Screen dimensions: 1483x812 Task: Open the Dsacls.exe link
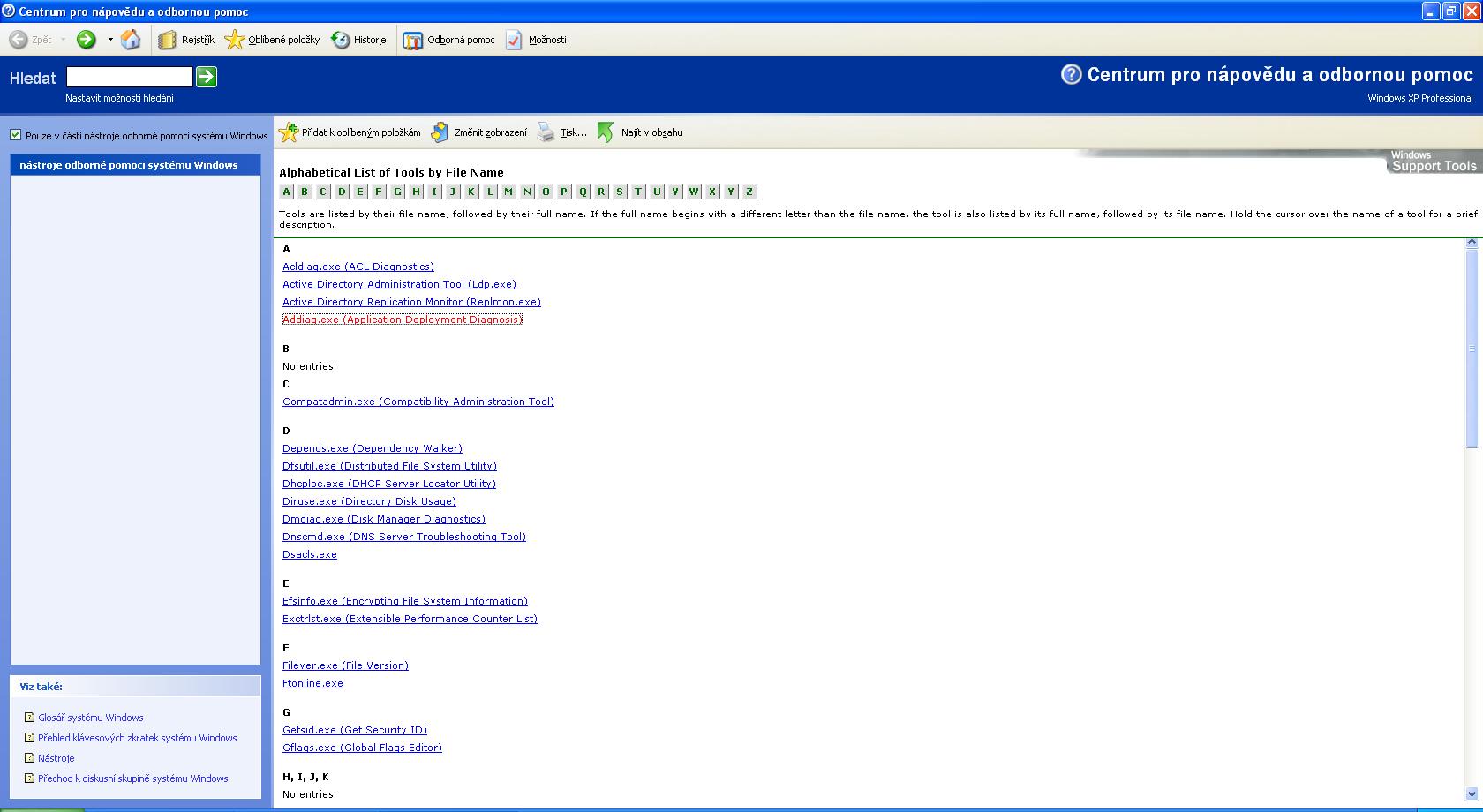click(x=310, y=554)
